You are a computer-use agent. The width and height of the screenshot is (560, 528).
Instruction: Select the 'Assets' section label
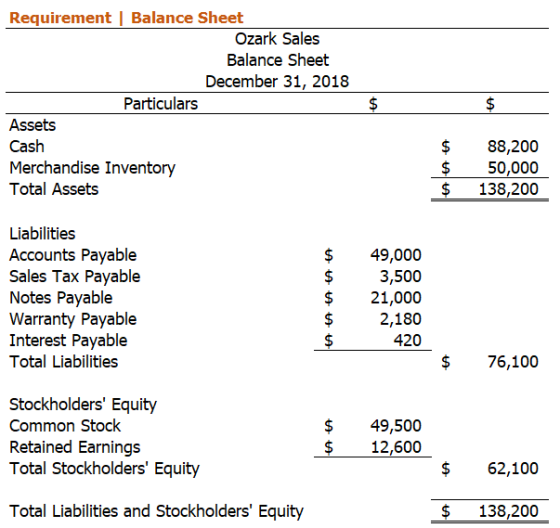tap(32, 125)
